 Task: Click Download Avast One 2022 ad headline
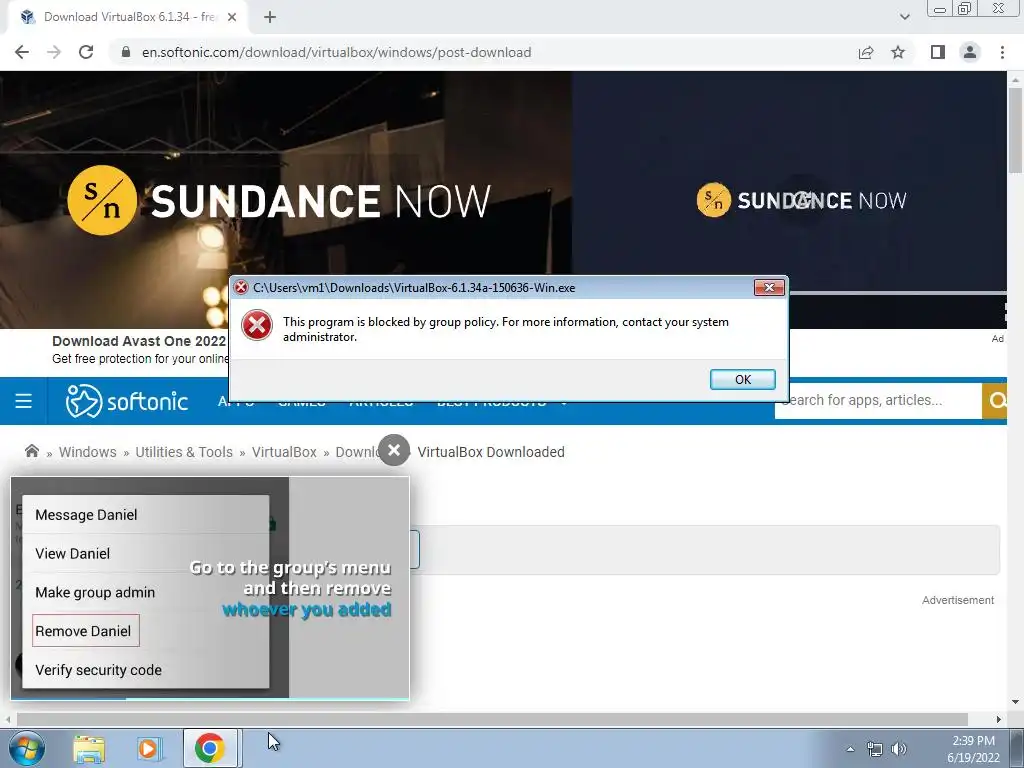139,341
